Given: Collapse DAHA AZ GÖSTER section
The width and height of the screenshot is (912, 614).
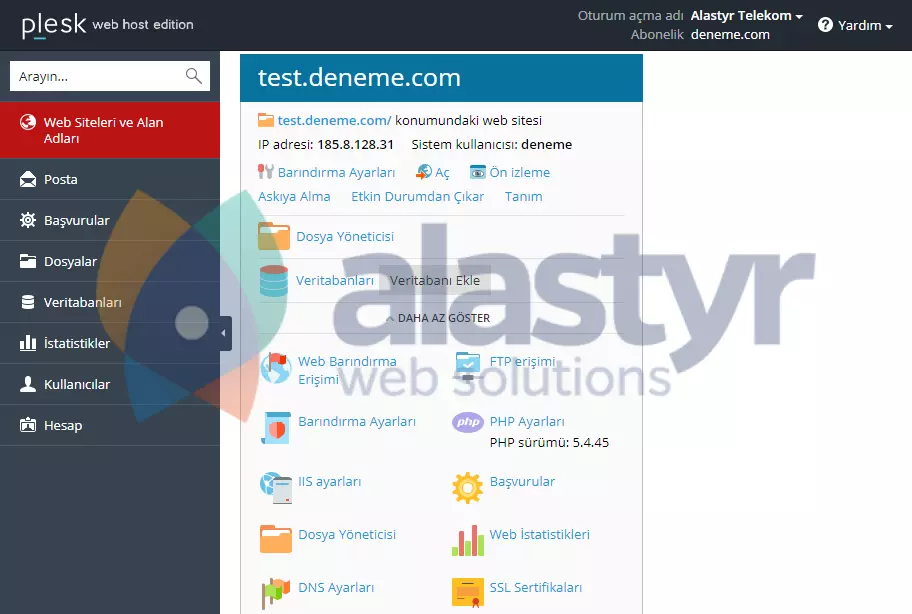Looking at the screenshot, I should [x=438, y=317].
